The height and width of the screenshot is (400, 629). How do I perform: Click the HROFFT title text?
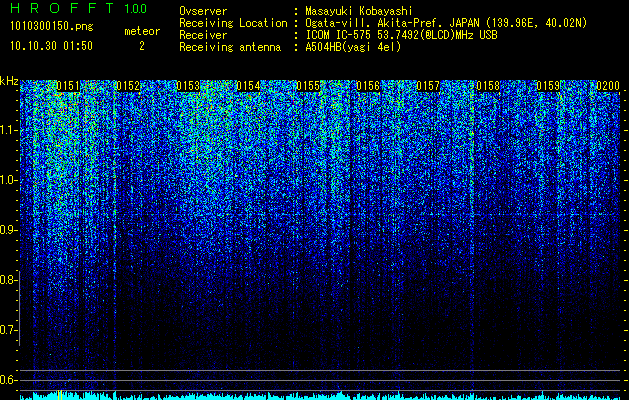tap(62, 8)
